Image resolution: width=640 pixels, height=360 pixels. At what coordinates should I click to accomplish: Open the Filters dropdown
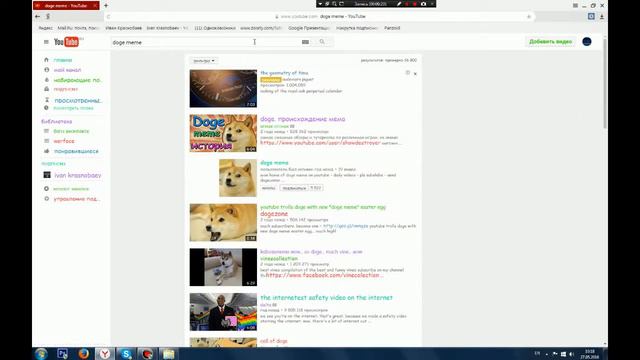click(204, 60)
